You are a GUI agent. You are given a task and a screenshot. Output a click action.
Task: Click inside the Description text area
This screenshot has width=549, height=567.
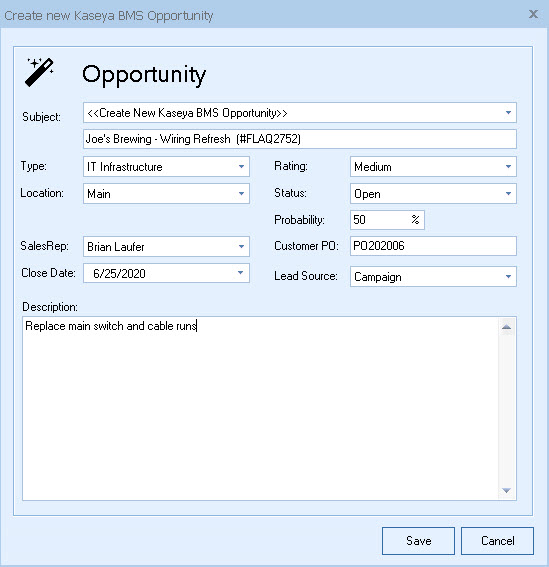coord(260,409)
